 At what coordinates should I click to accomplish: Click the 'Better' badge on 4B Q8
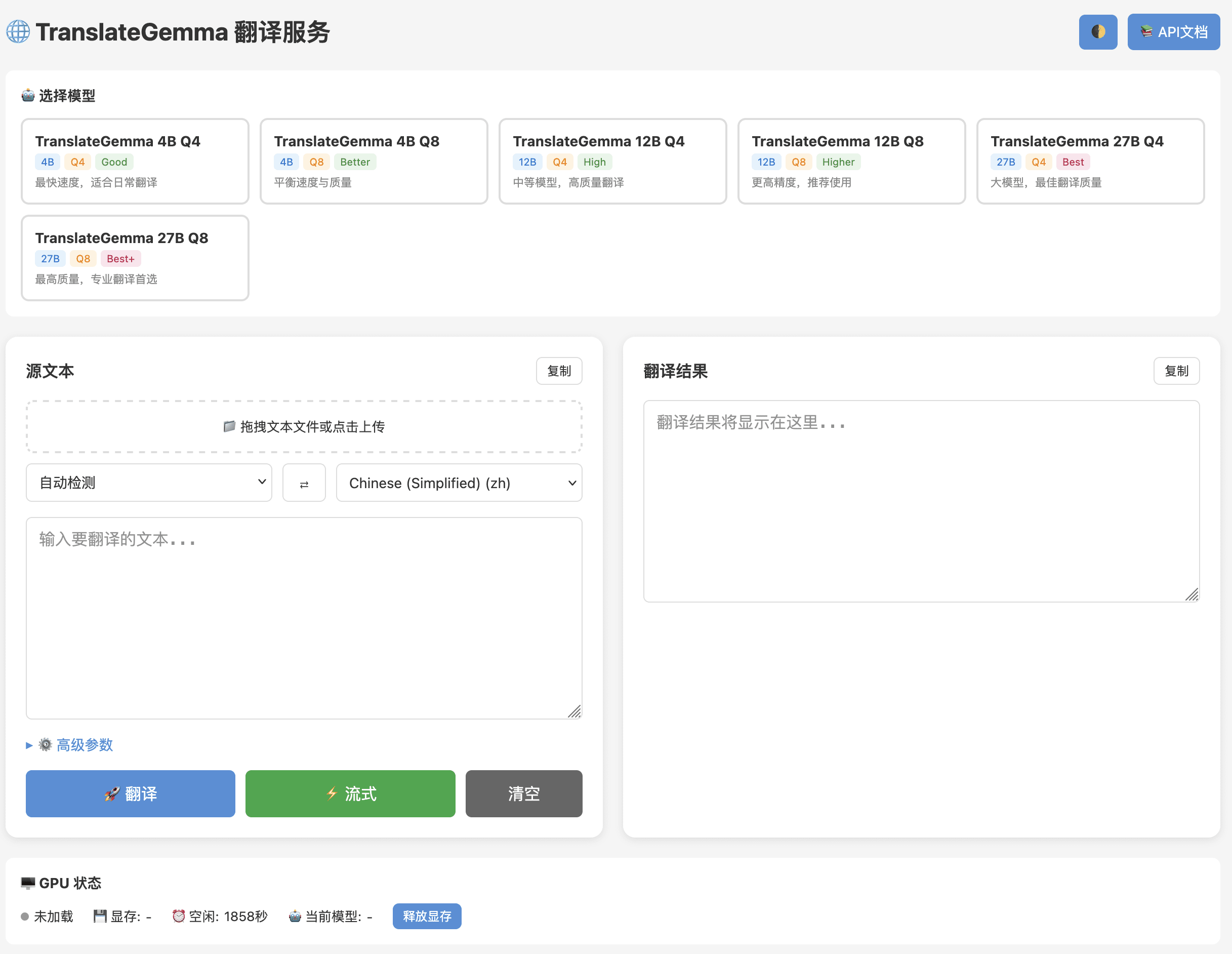point(355,162)
